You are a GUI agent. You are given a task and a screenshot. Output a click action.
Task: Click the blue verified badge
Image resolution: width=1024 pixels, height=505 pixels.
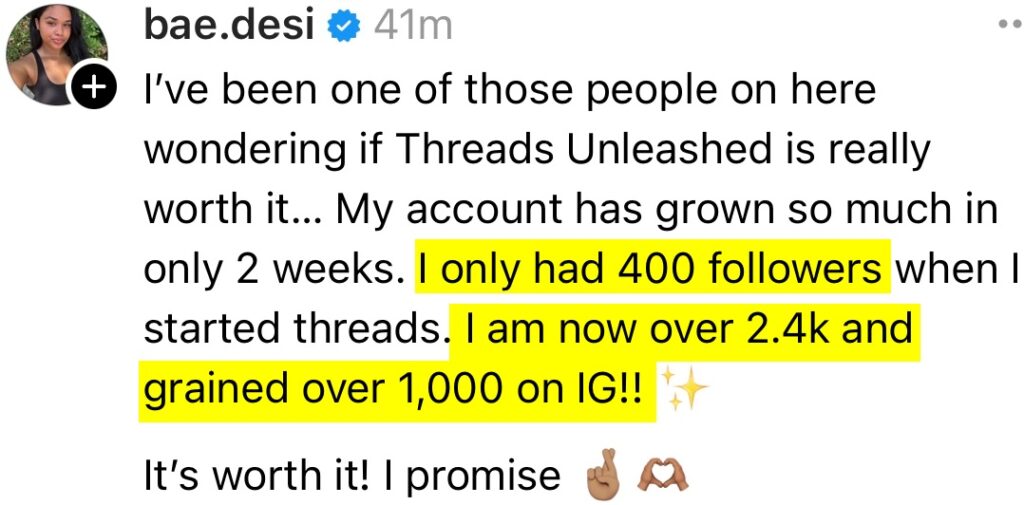click(345, 28)
